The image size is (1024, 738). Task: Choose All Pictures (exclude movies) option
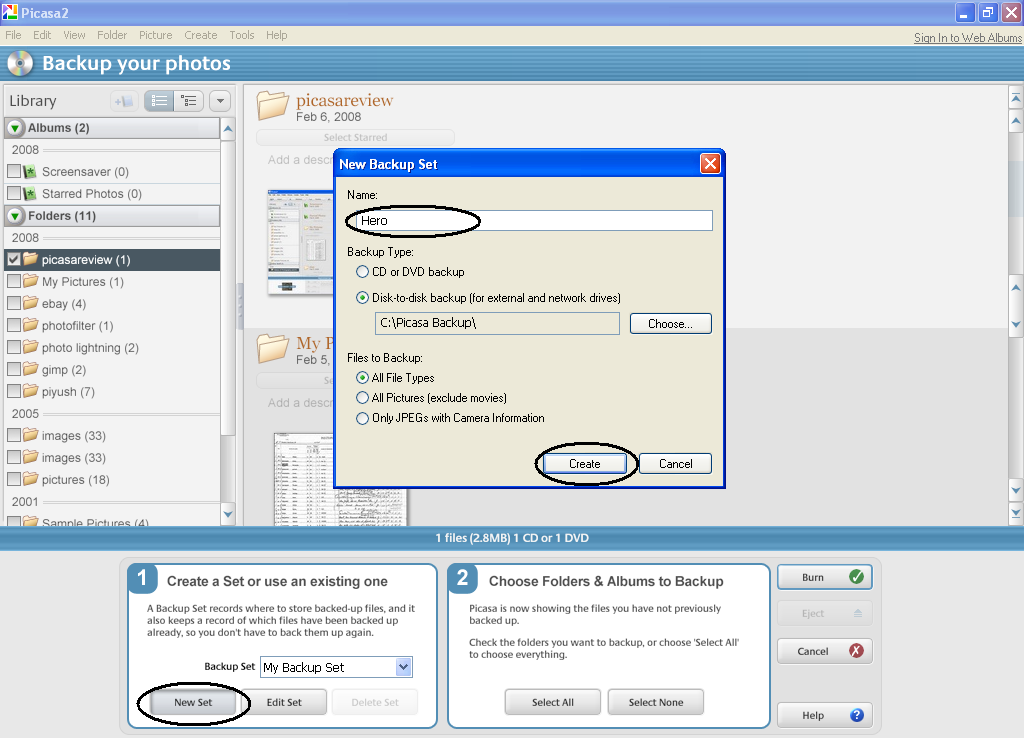coord(362,398)
